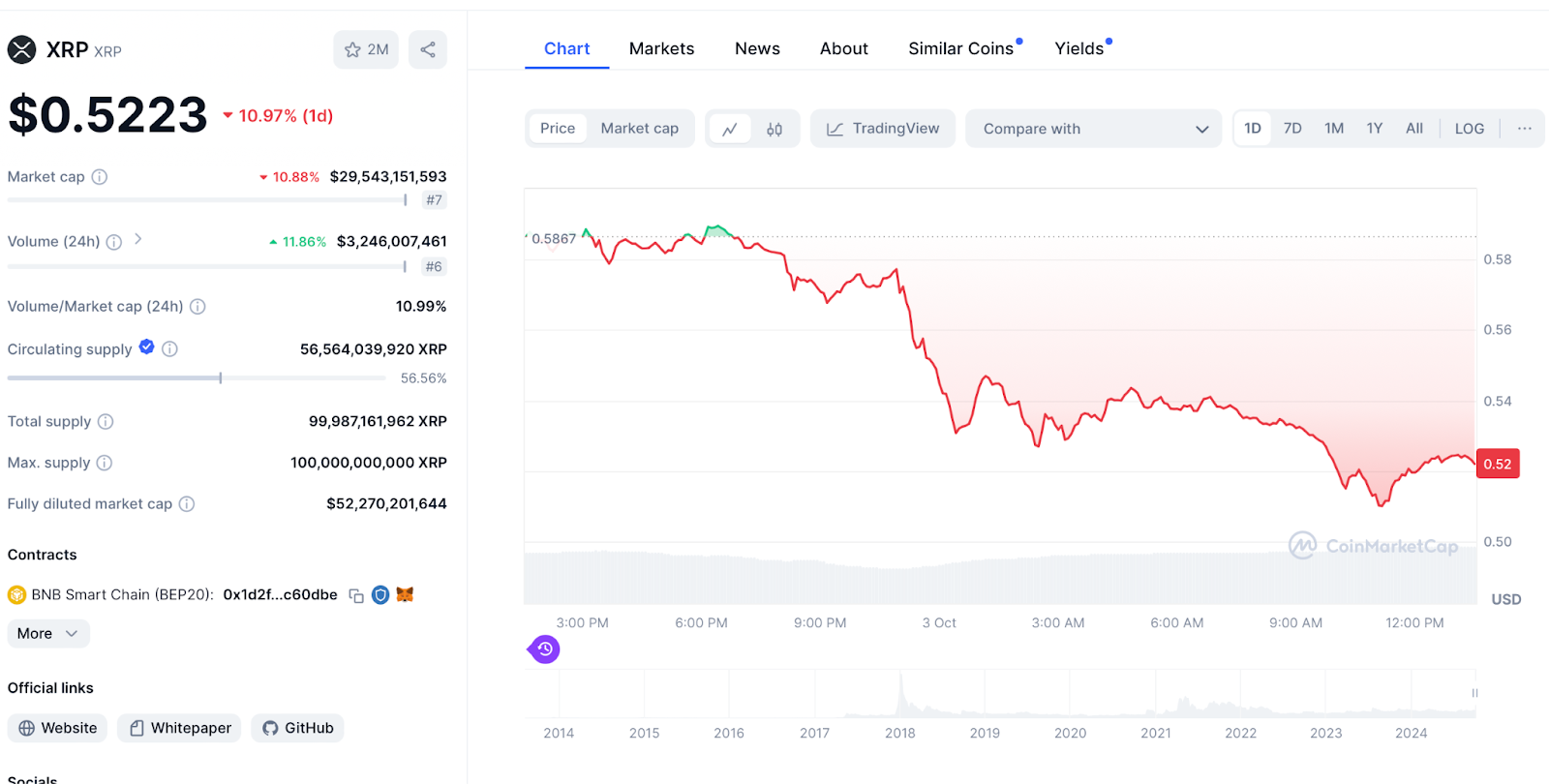Viewport: 1549px width, 784px height.
Task: Click the volume rank #6 badge
Action: 434,267
